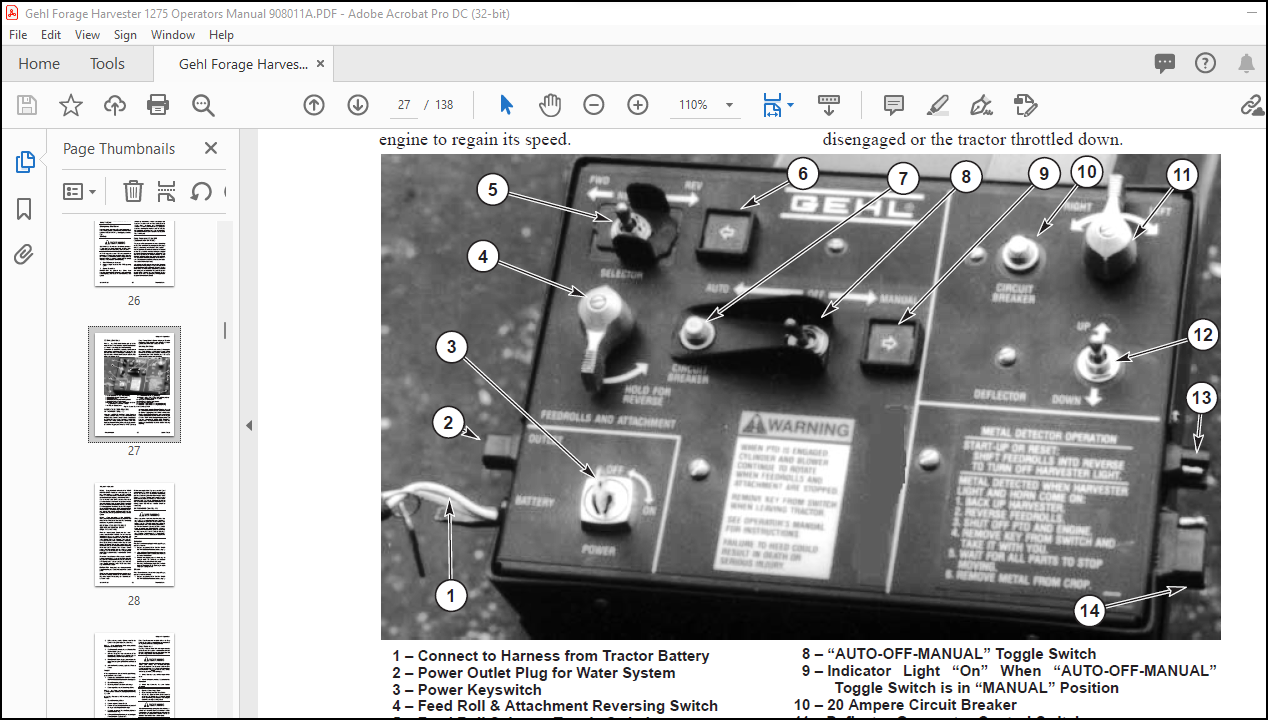Screen dimensions: 1268x720
Task: Add the document to starred favorites
Action: tap(71, 105)
